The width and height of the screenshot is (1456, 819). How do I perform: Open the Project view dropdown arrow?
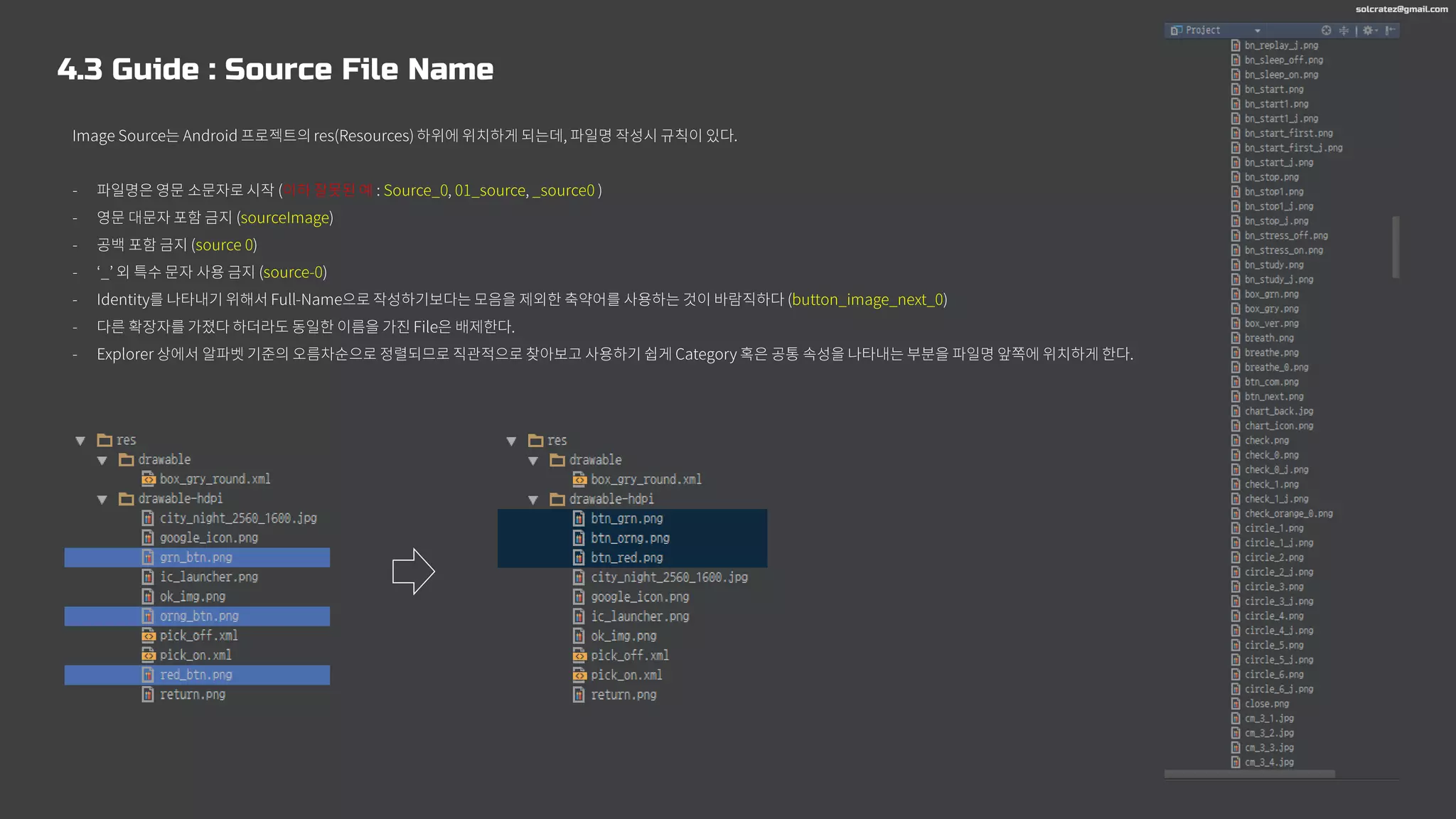1257,31
